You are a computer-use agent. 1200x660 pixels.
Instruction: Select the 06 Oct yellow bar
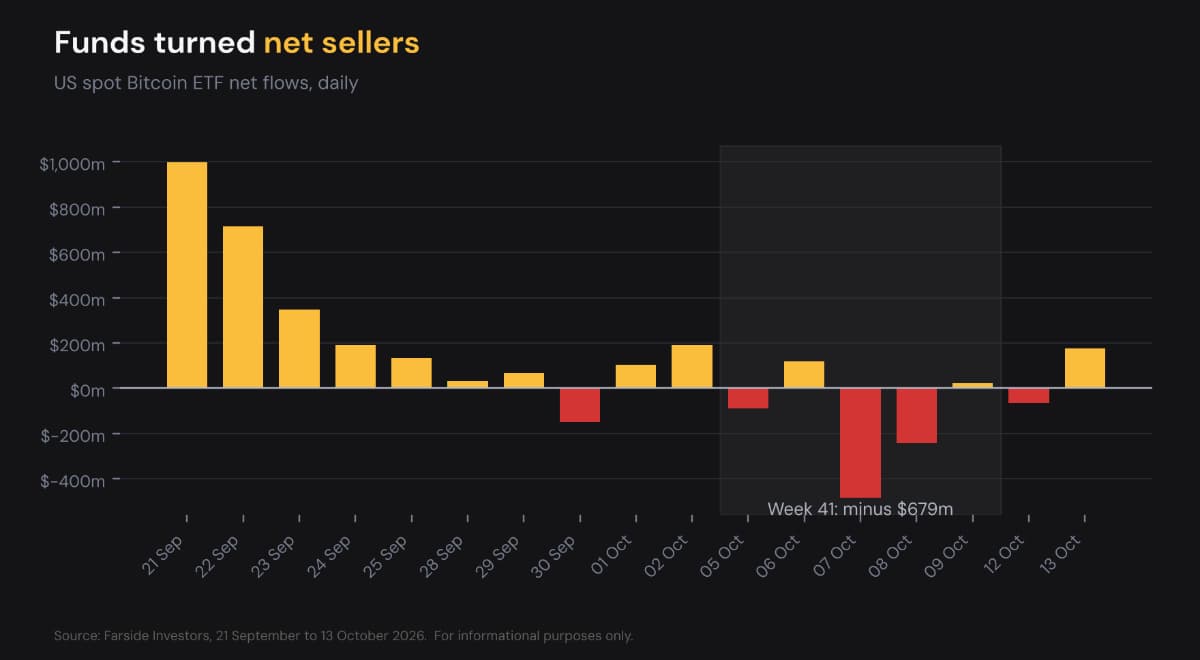pyautogui.click(x=804, y=375)
